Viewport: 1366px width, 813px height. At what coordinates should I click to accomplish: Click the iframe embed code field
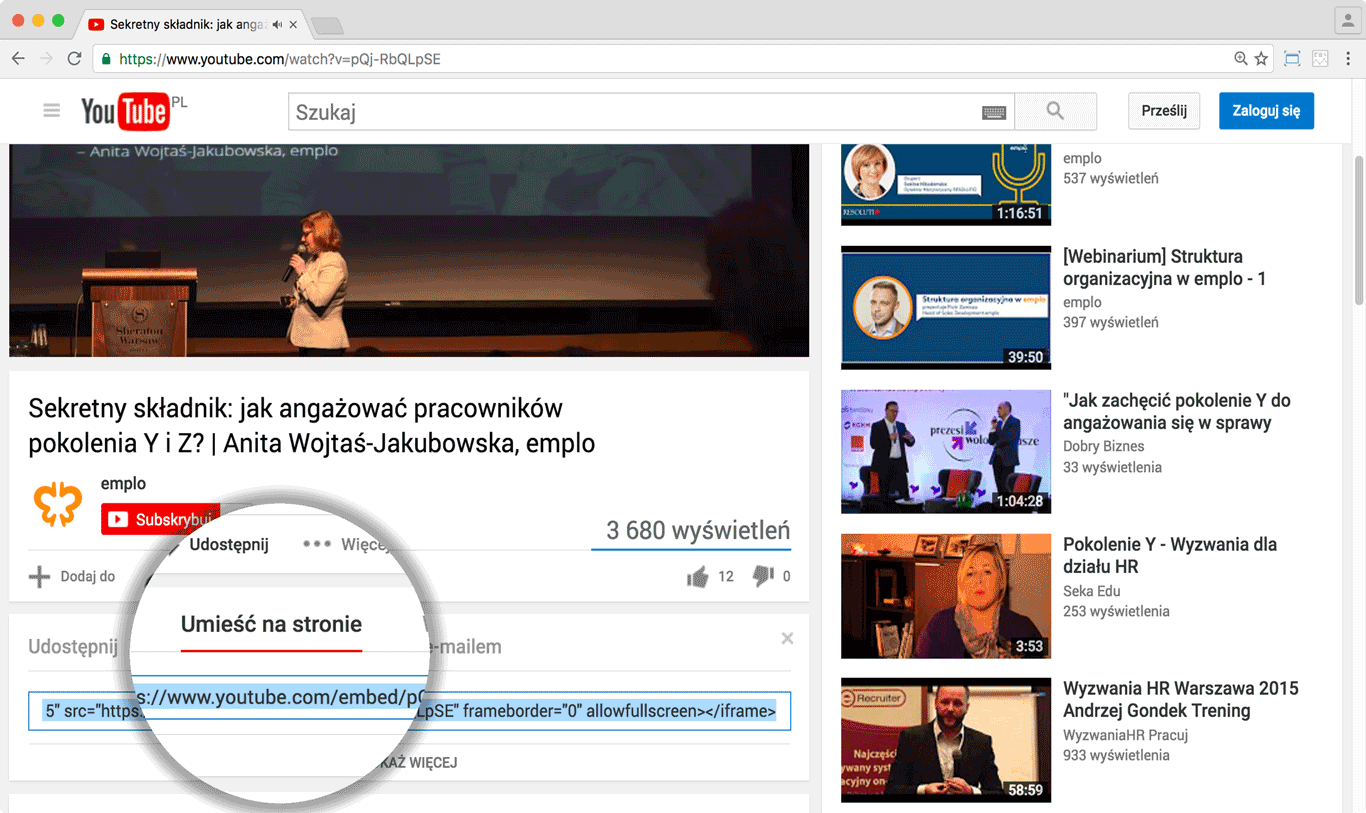(x=409, y=711)
